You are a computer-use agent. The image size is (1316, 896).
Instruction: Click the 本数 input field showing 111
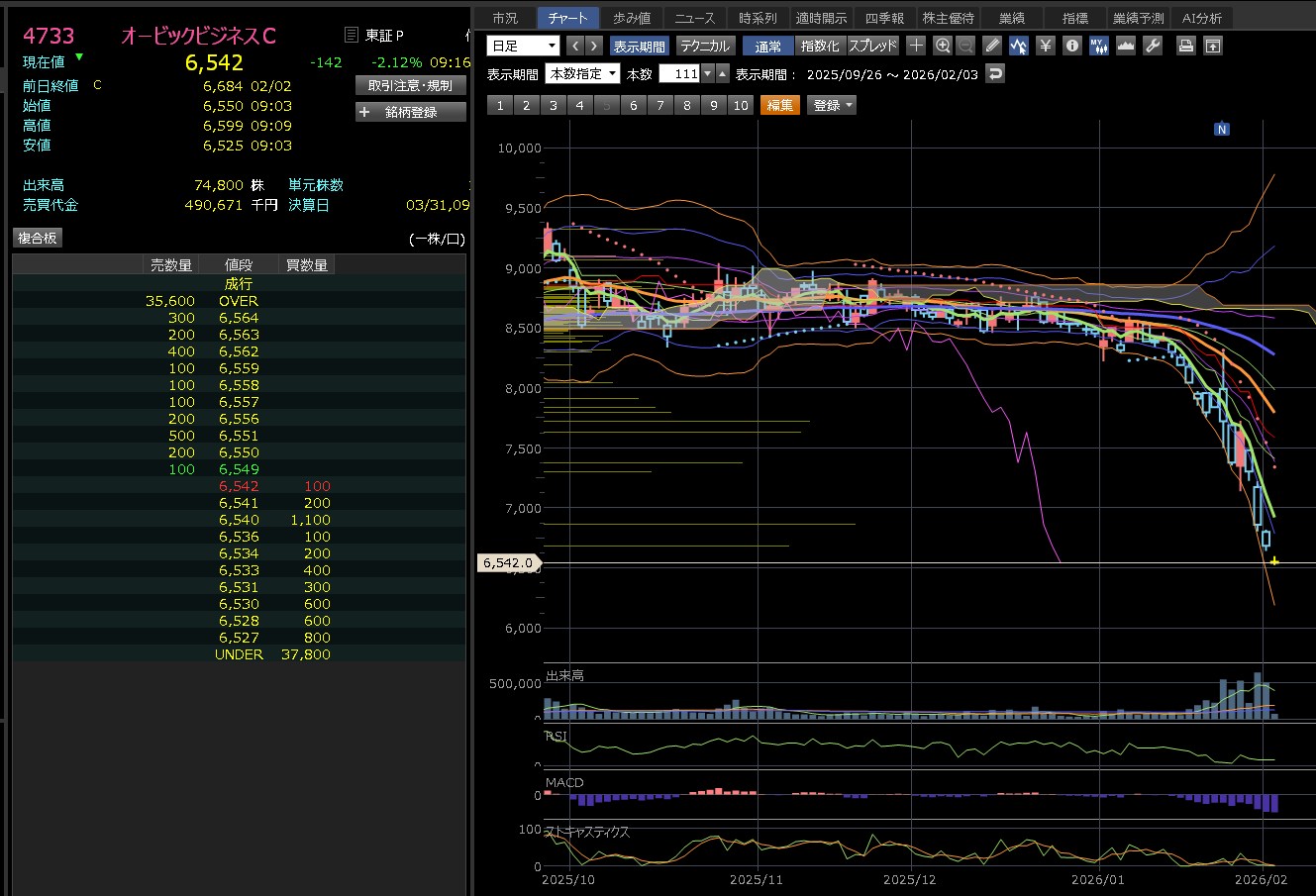[x=679, y=74]
